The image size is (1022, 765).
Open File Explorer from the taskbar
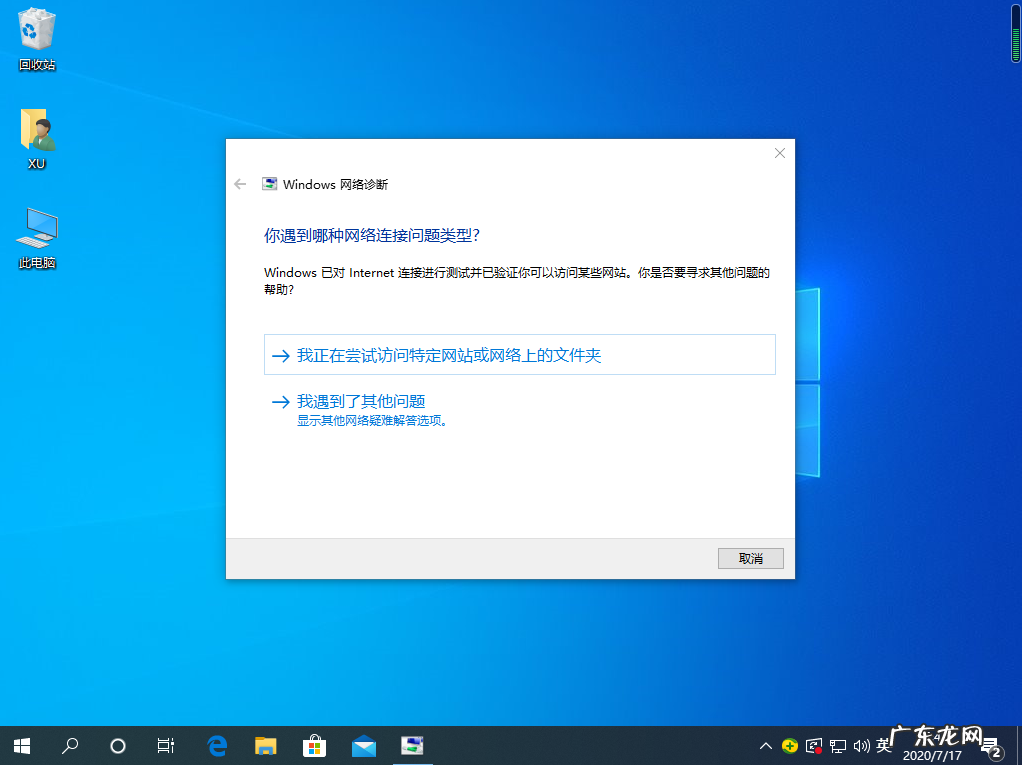pos(265,746)
